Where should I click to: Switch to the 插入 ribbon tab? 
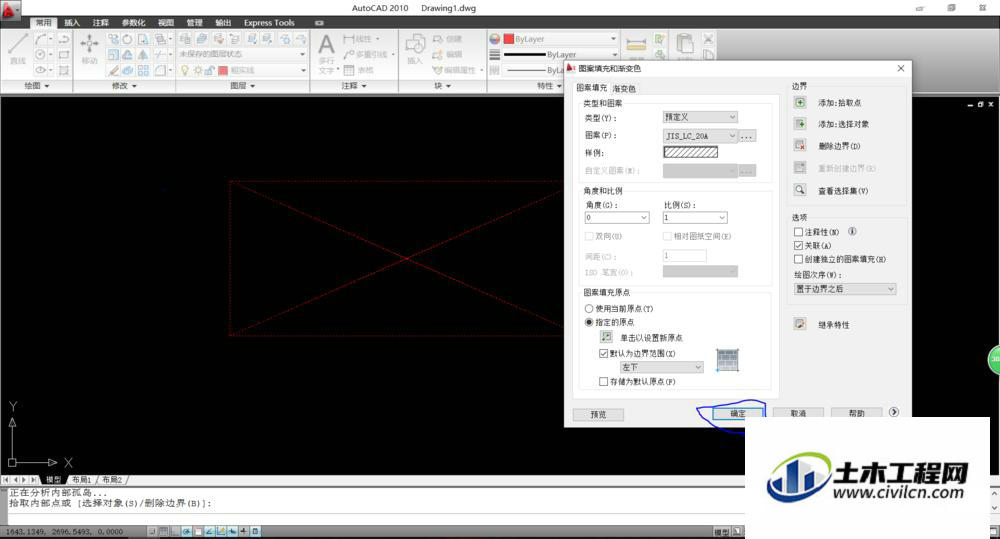click(71, 23)
